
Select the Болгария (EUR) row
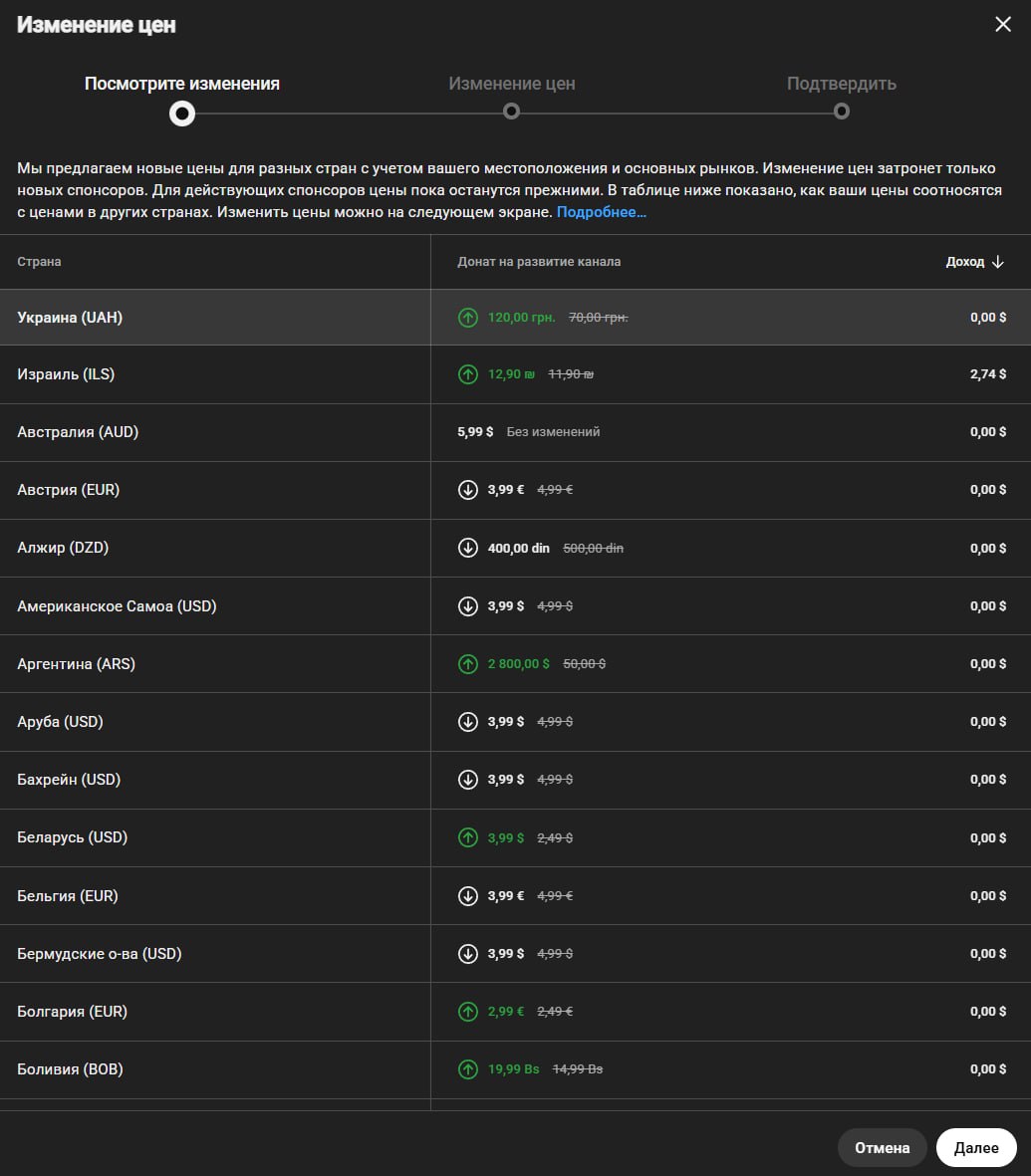516,1011
